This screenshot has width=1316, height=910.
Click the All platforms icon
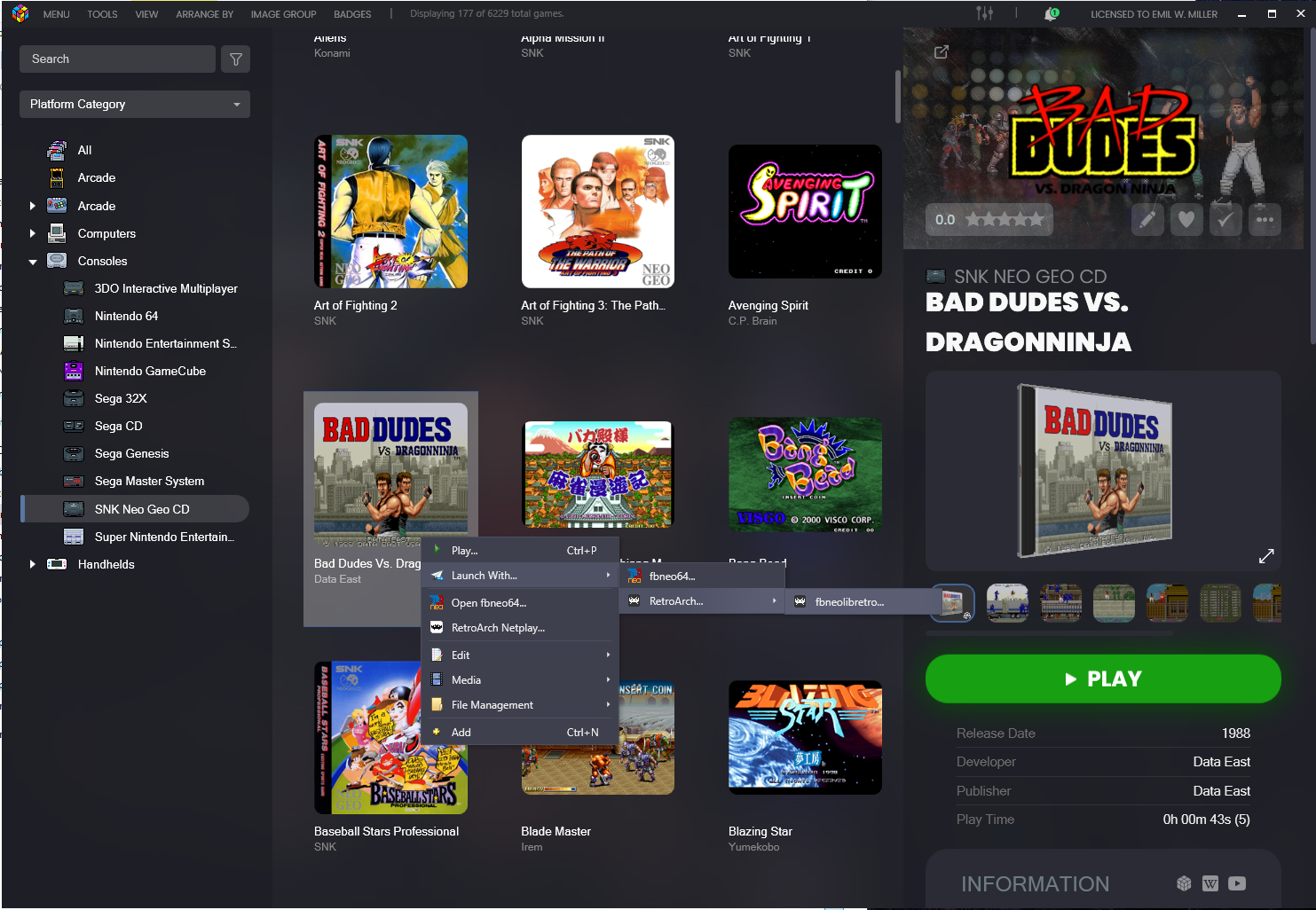57,150
